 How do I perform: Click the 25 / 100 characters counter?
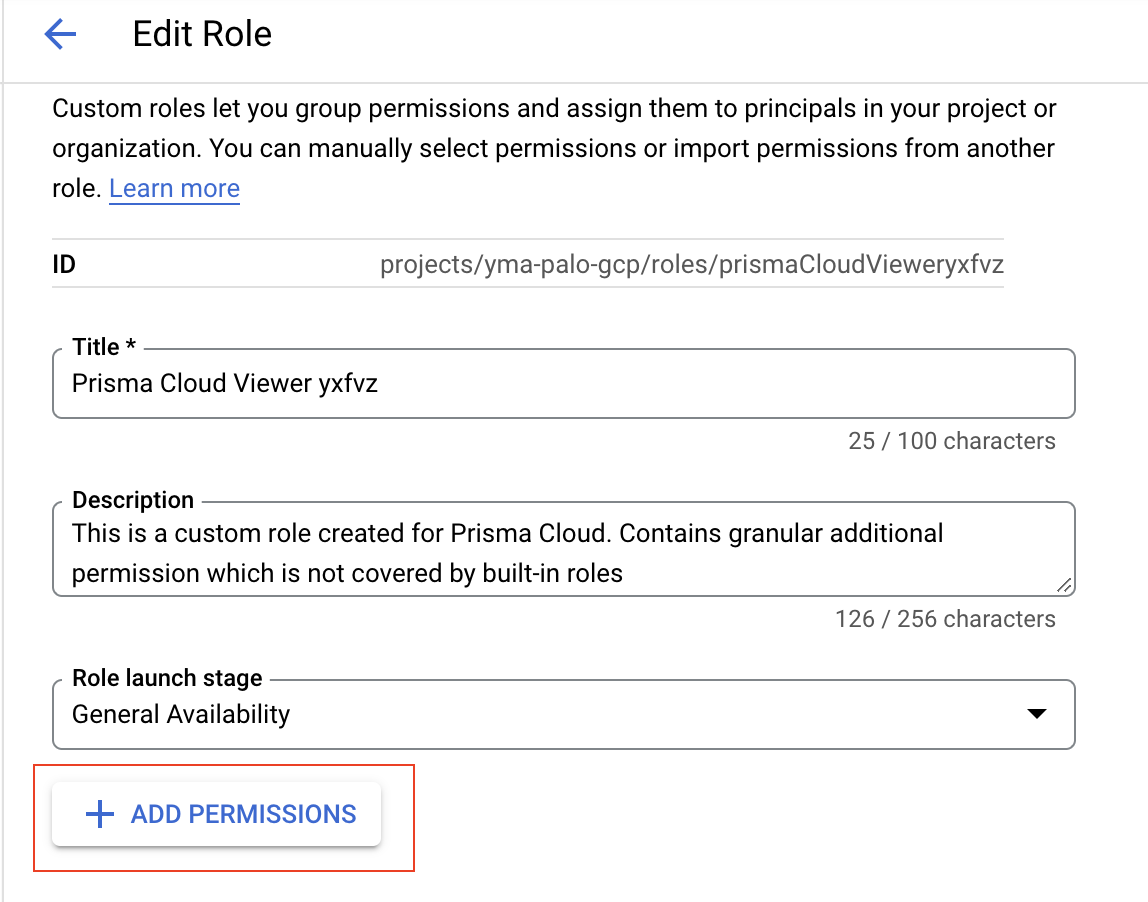(951, 441)
